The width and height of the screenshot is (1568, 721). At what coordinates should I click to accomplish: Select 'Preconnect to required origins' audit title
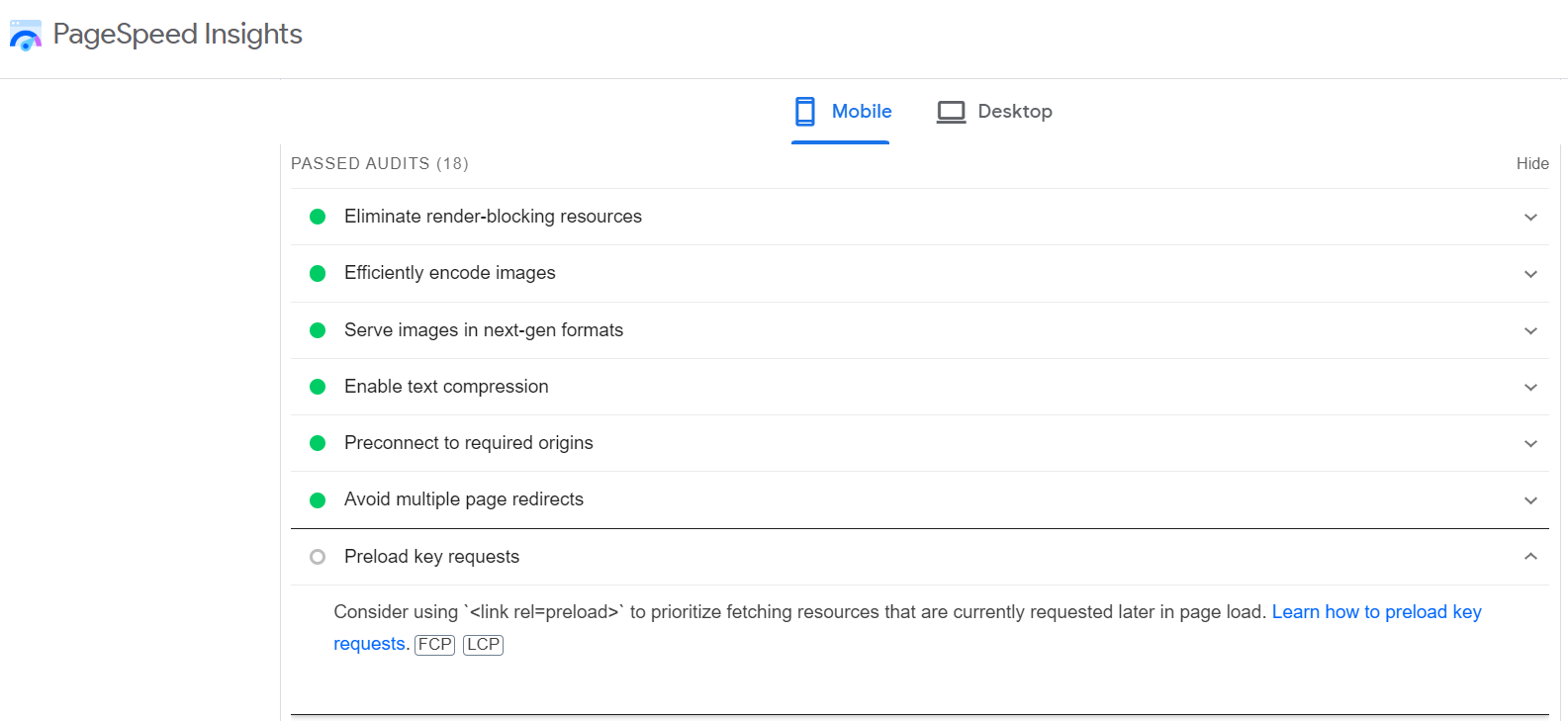(x=469, y=443)
